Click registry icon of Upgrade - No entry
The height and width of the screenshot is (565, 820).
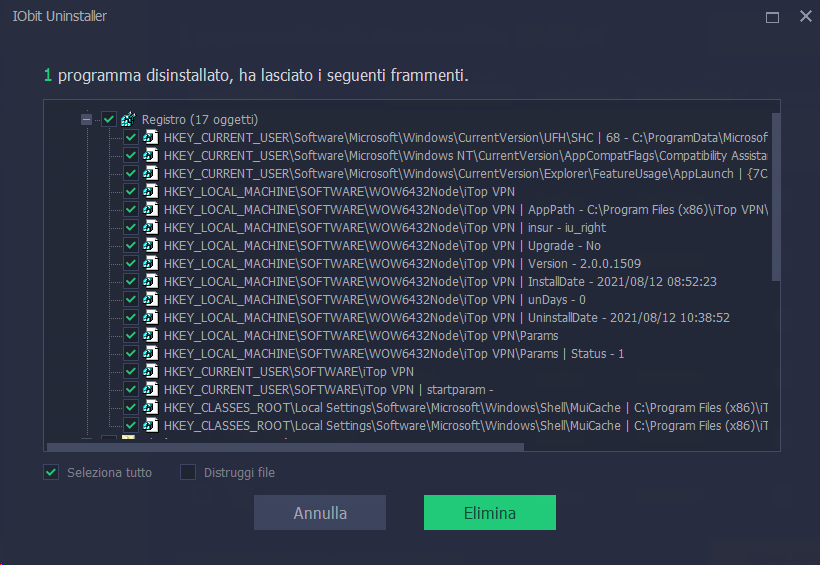pos(151,245)
